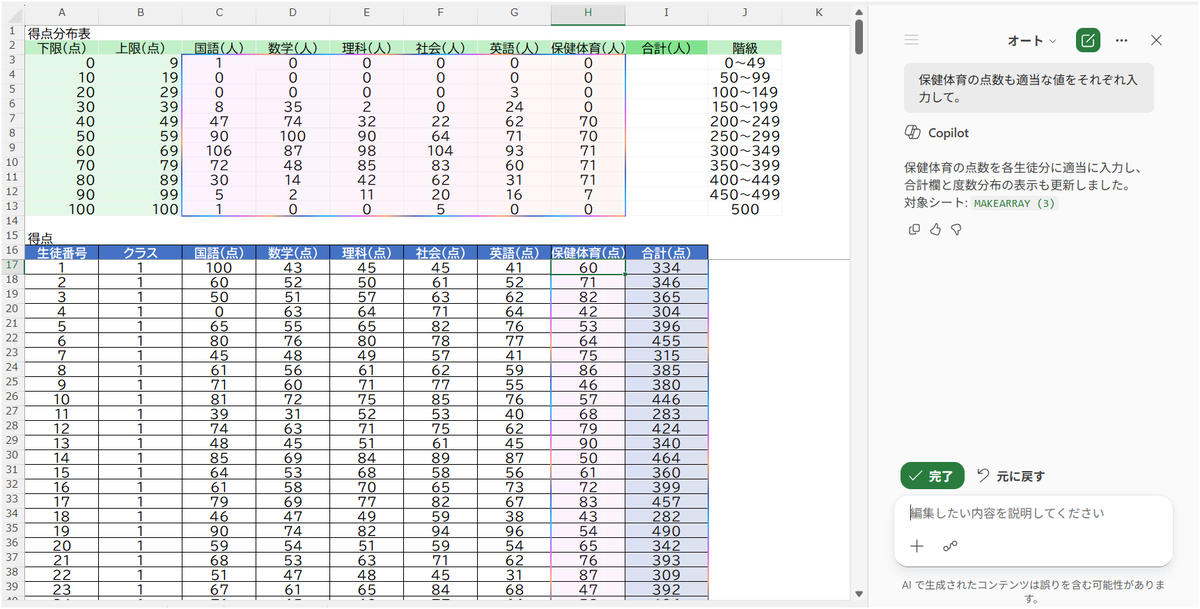
Task: Select the 階級 header cell
Action: point(745,47)
